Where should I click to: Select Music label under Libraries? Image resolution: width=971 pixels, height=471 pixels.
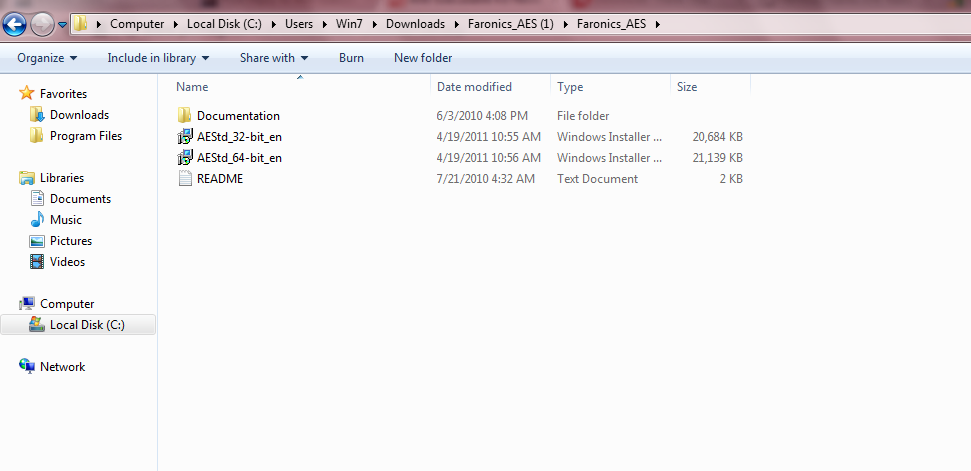coord(66,220)
